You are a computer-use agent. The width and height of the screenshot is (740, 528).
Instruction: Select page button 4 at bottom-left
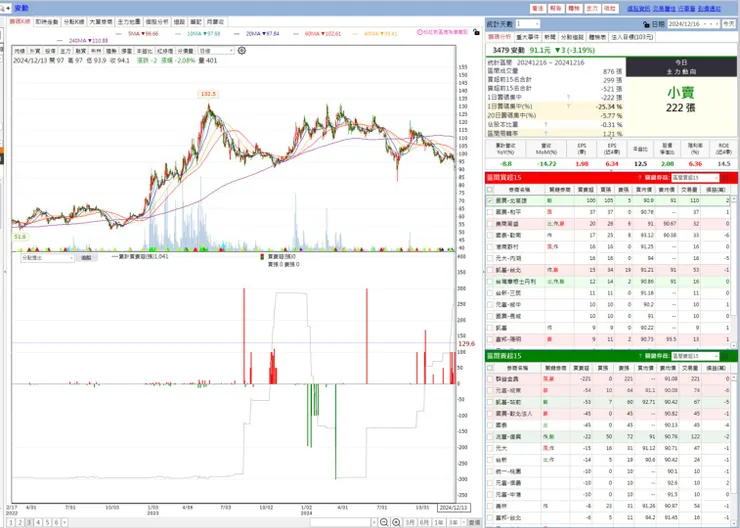click(x=38, y=522)
